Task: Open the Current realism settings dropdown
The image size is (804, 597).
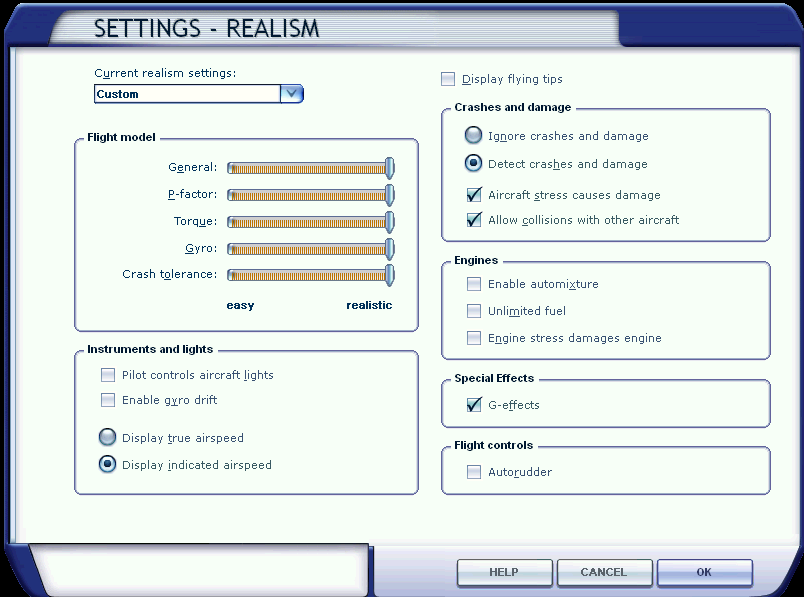Action: pyautogui.click(x=291, y=94)
